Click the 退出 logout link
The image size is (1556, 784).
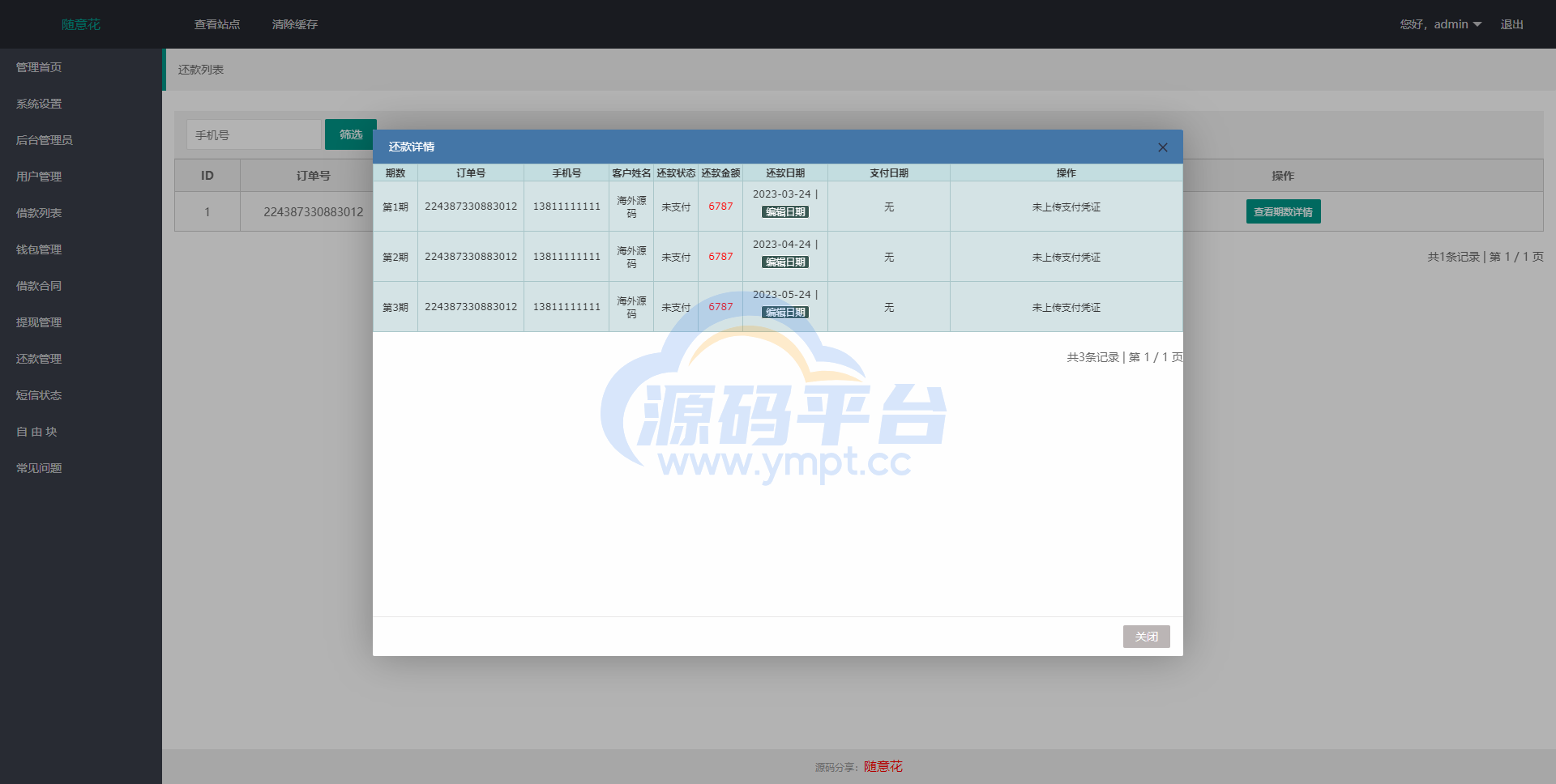[1511, 24]
